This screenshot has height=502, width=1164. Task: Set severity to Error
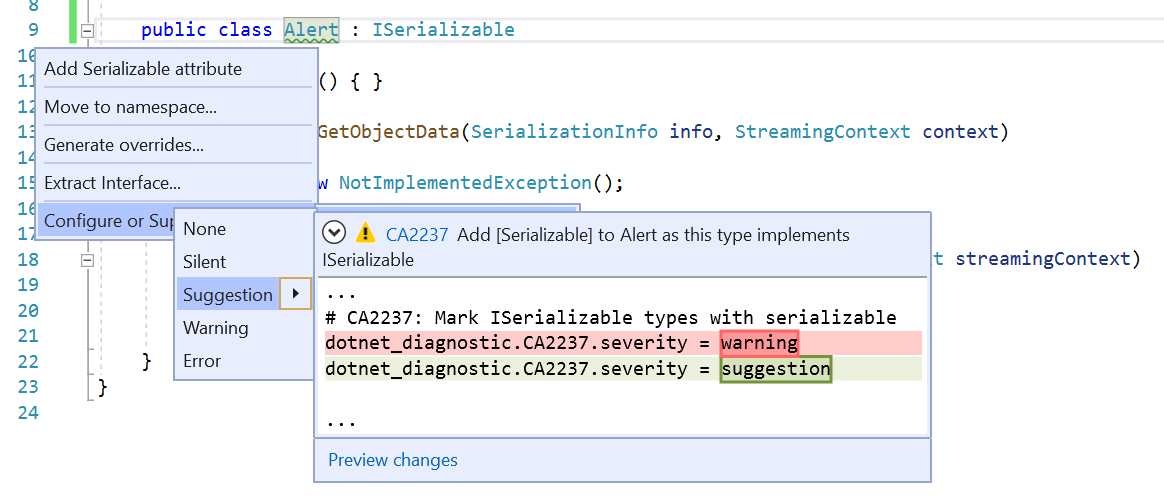pyautogui.click(x=243, y=361)
